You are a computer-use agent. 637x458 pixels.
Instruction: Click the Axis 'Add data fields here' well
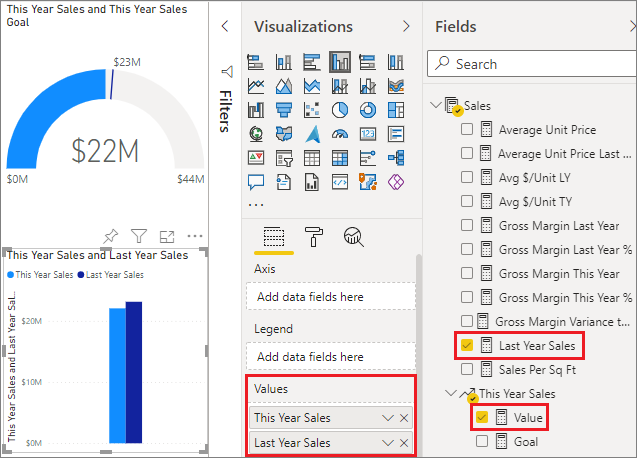point(331,297)
